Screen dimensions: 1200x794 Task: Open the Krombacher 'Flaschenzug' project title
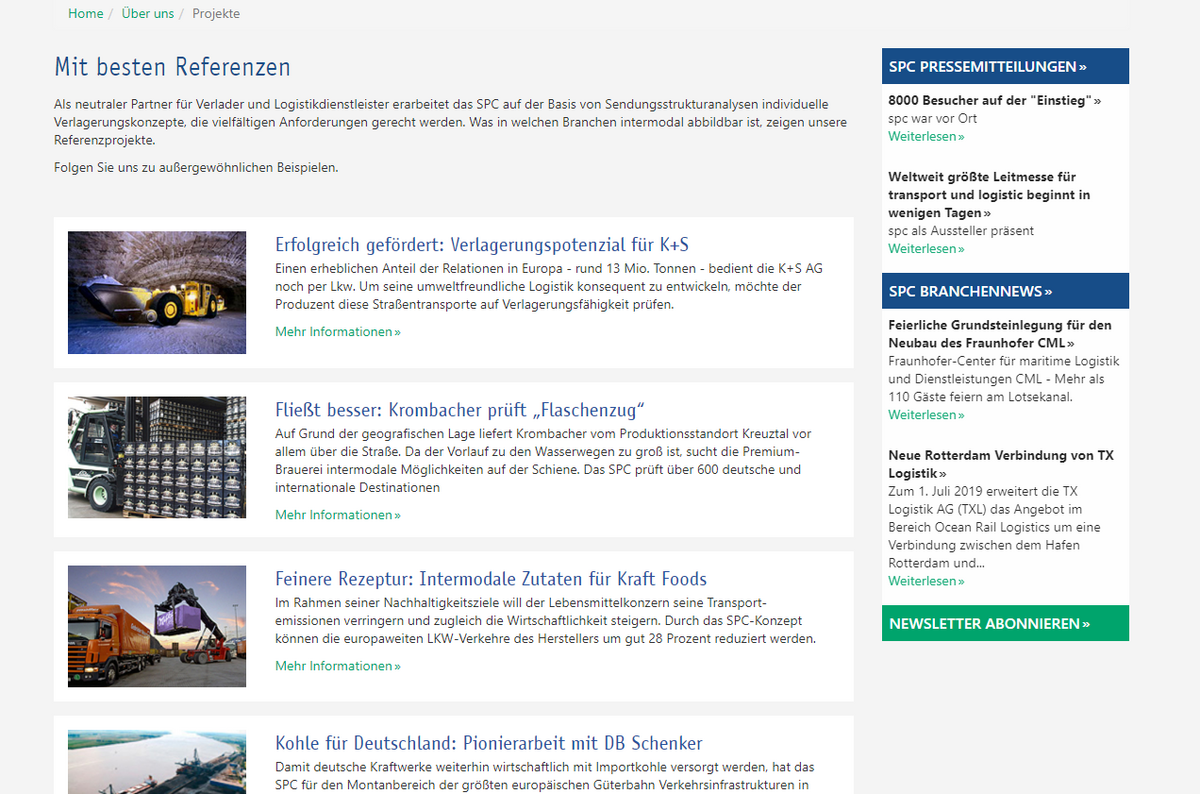pyautogui.click(x=460, y=410)
